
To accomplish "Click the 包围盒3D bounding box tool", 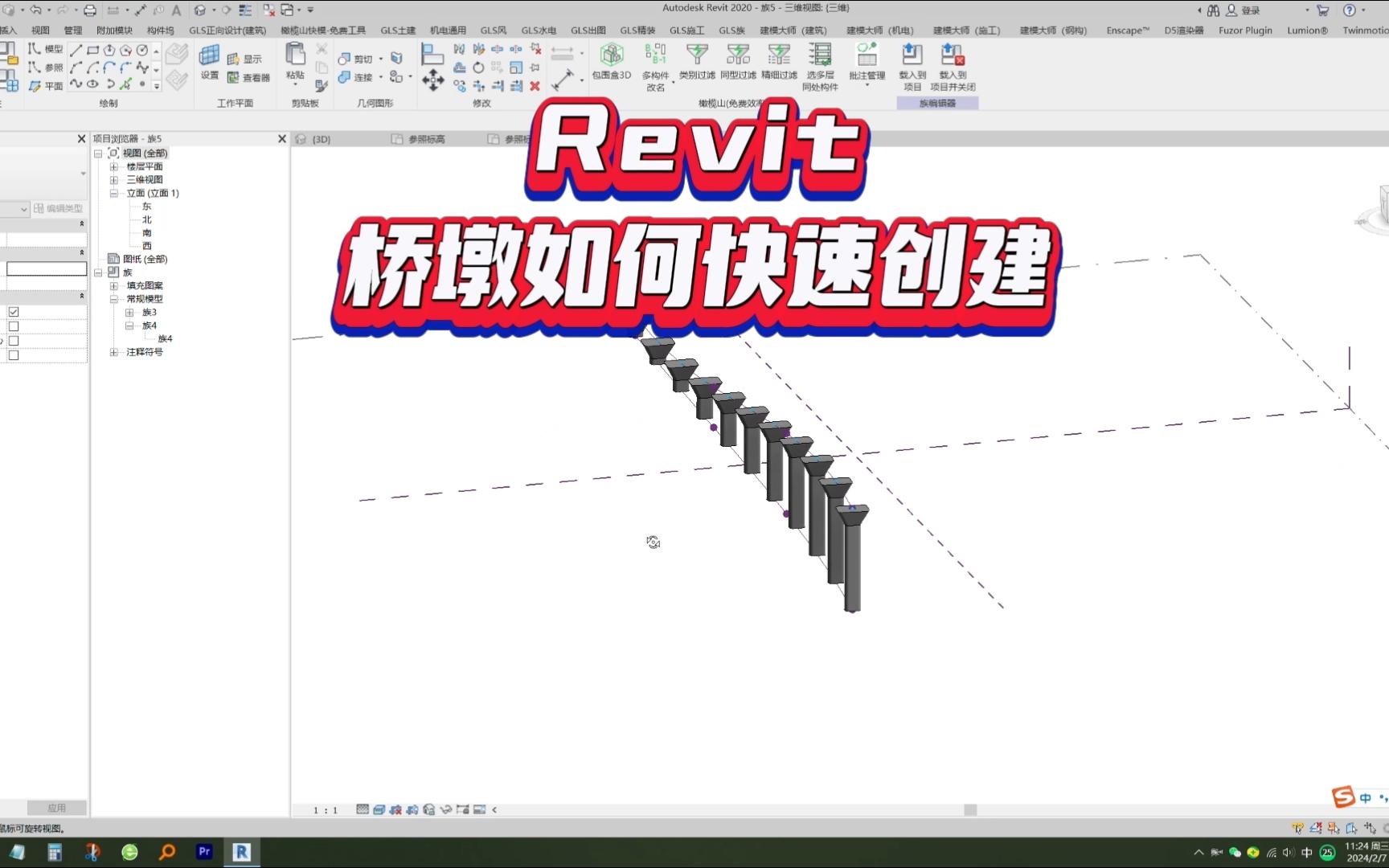I will coord(612,62).
